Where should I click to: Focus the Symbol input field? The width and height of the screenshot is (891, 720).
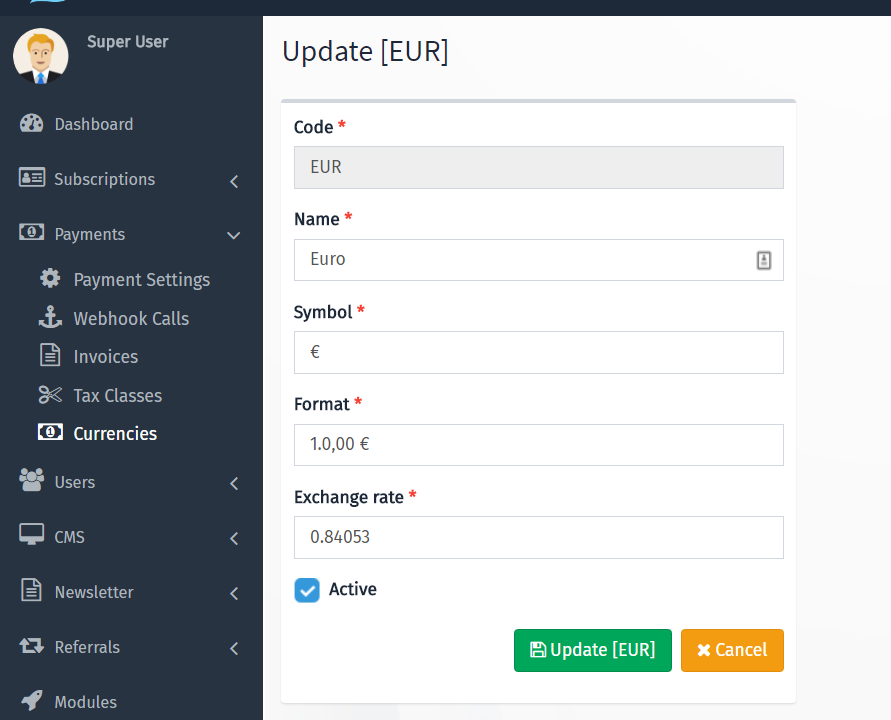click(539, 352)
